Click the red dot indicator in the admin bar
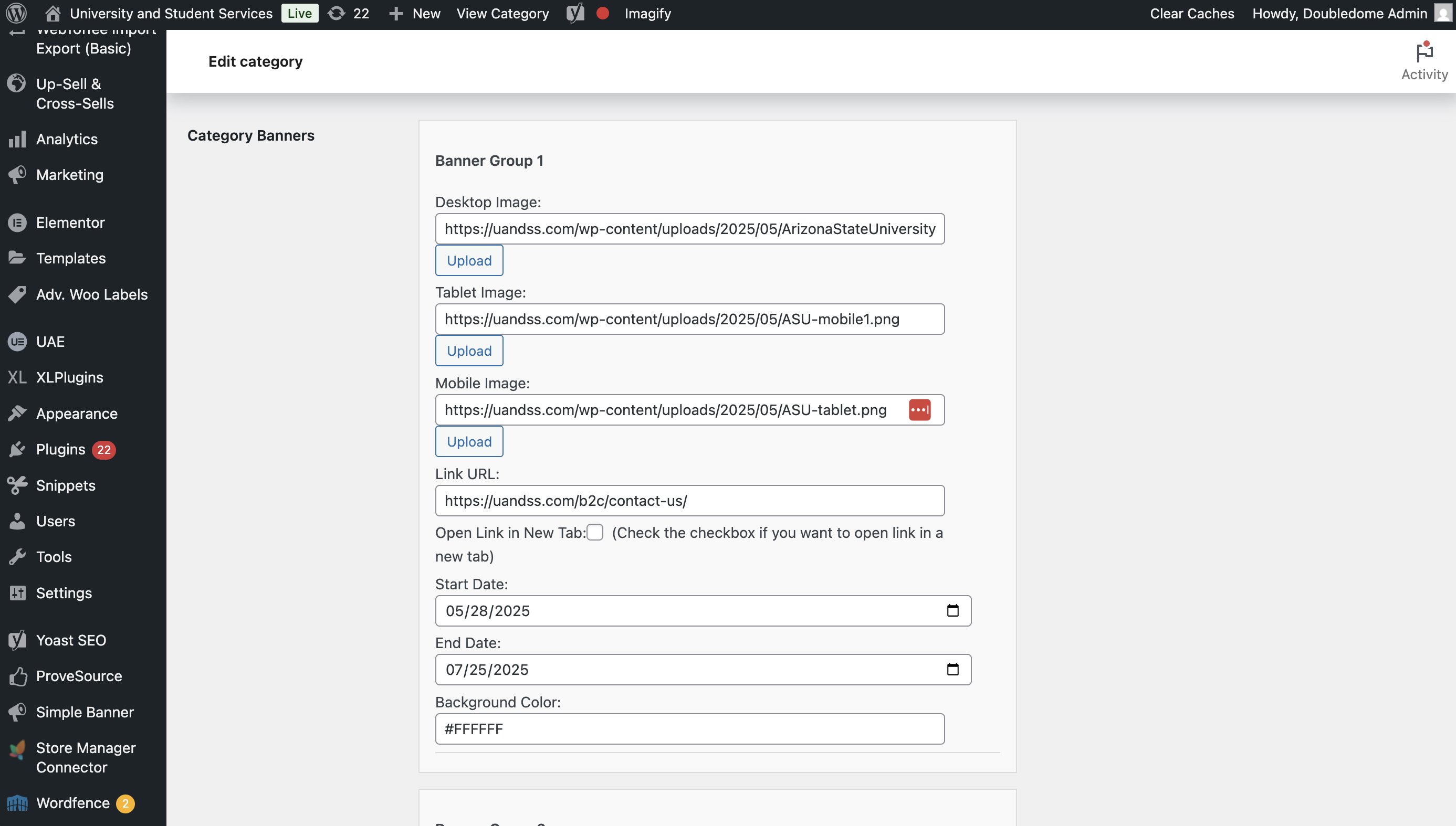1456x826 pixels. [603, 13]
